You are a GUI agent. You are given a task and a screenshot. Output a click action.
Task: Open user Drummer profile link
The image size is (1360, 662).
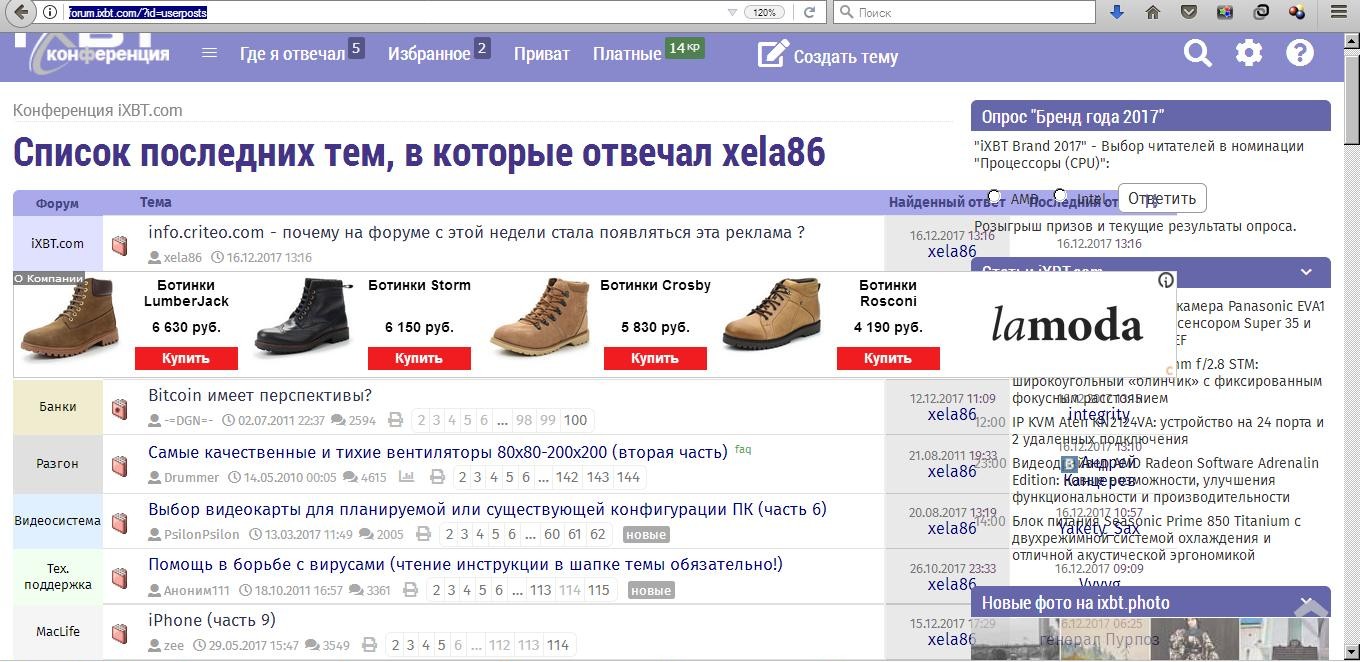click(192, 478)
